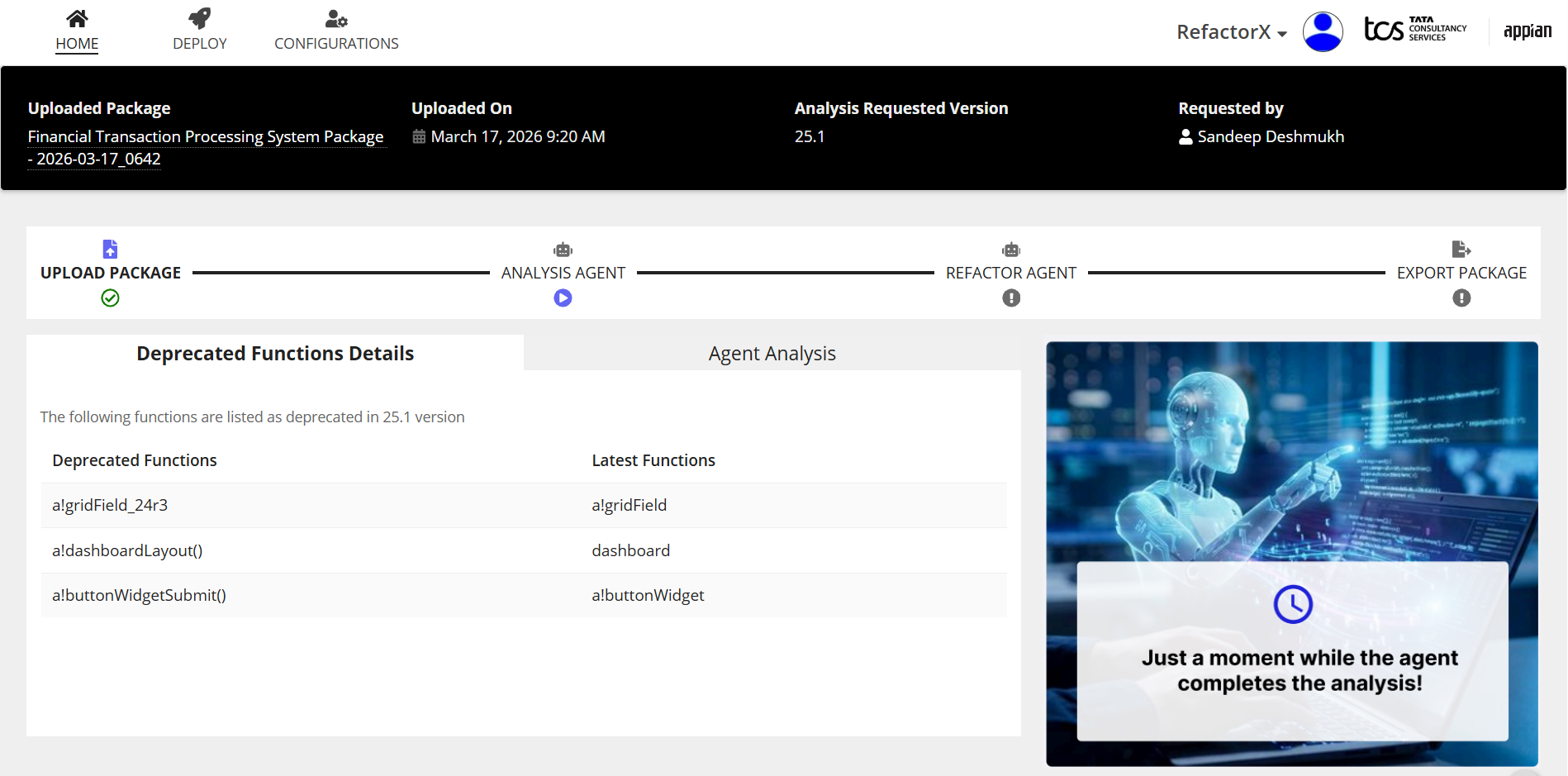Image resolution: width=1568 pixels, height=776 pixels.
Task: Select the Deprecated Functions Details tab
Action: click(x=275, y=354)
